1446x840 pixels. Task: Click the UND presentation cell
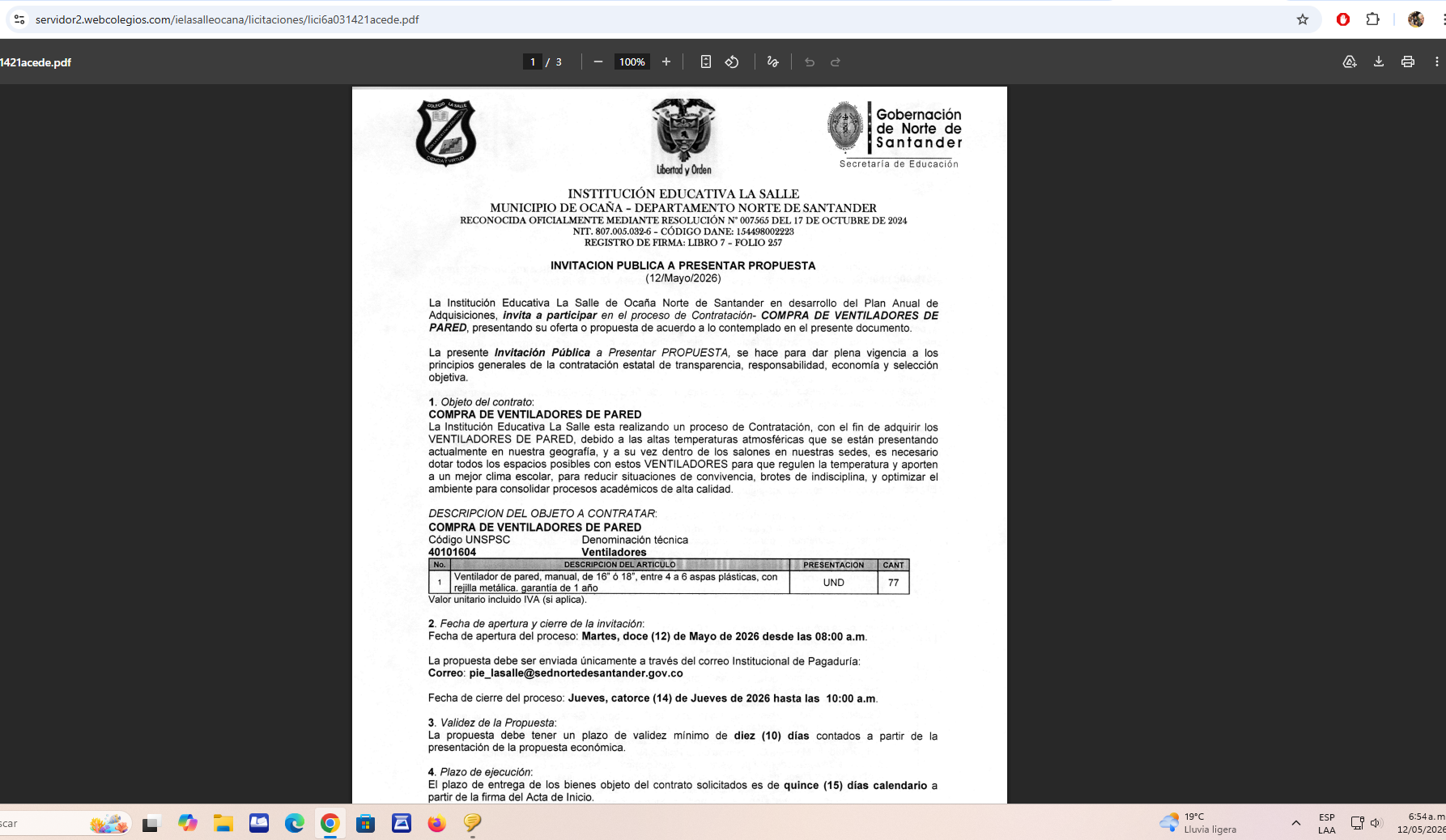point(834,583)
